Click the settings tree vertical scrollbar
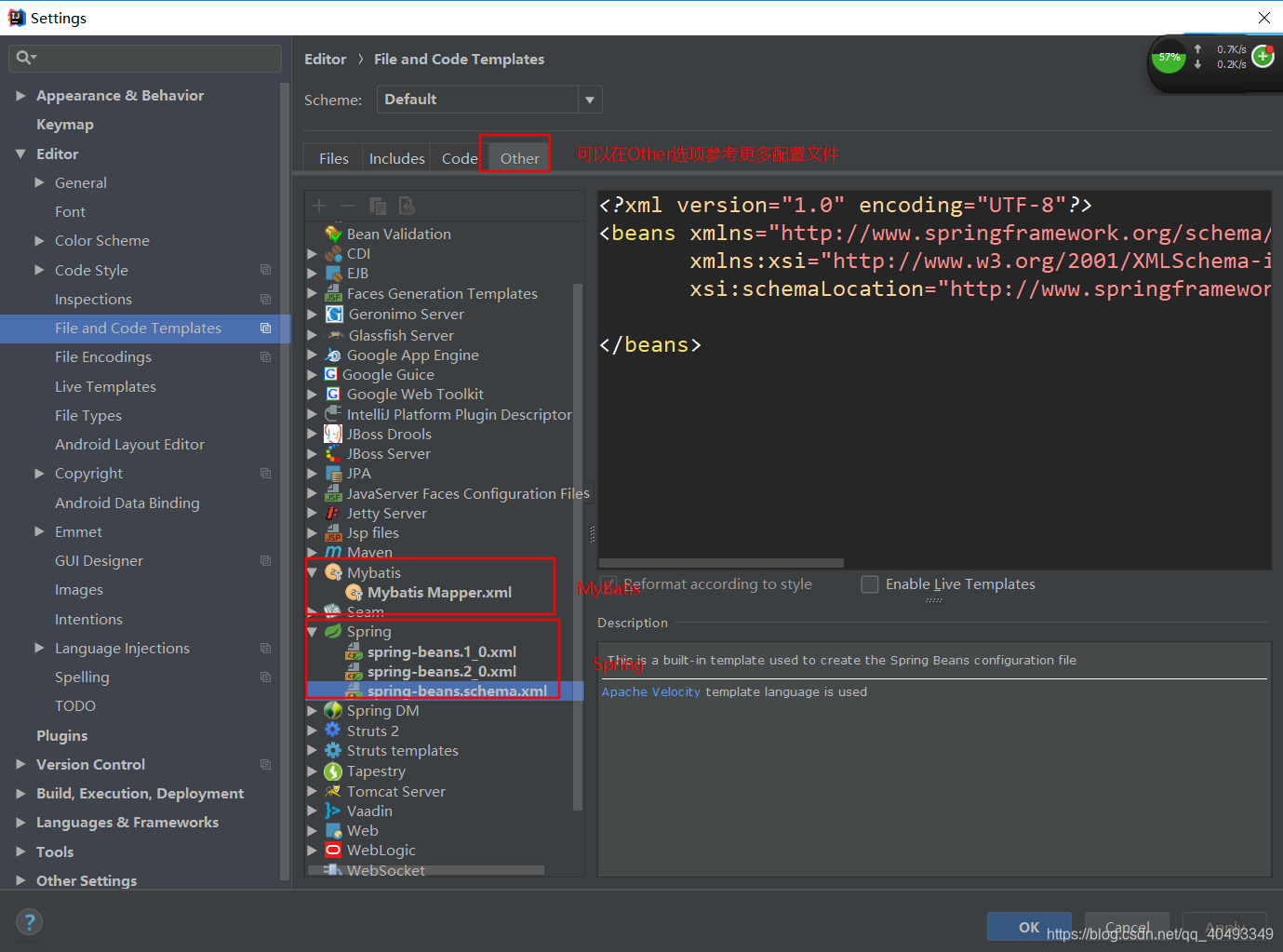 [x=285, y=480]
